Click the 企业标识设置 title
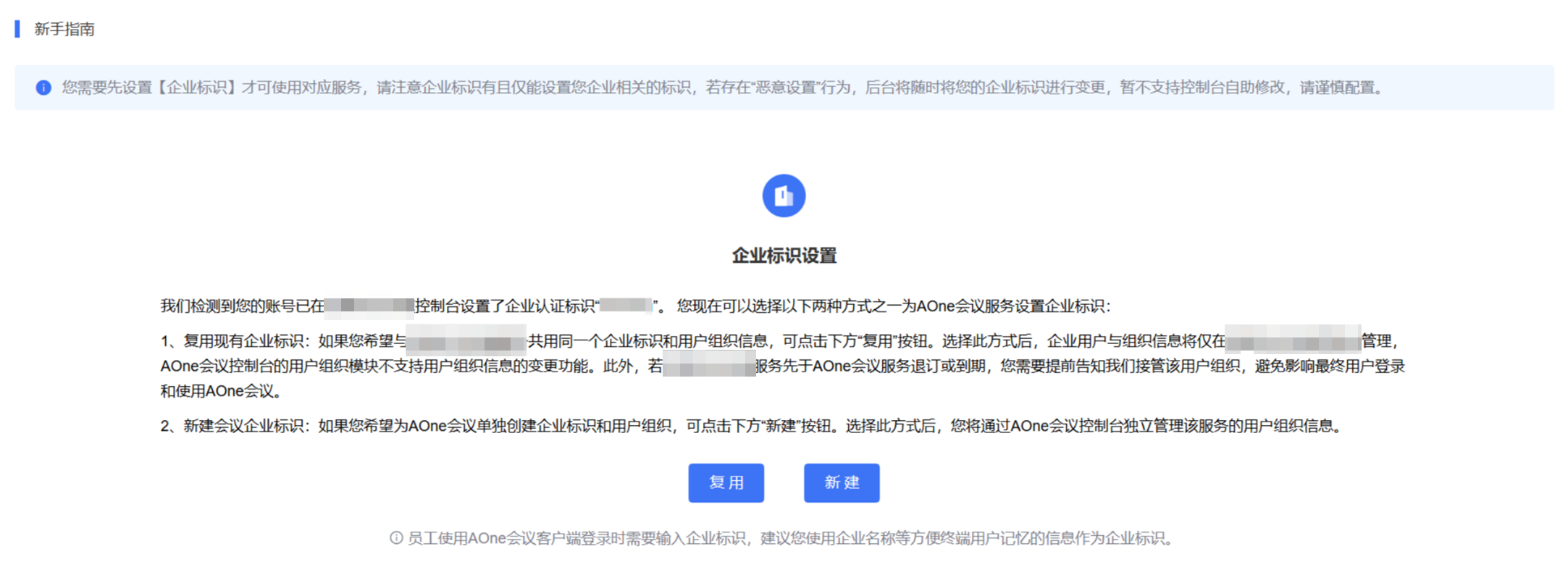This screenshot has width=1568, height=575. pos(784,256)
